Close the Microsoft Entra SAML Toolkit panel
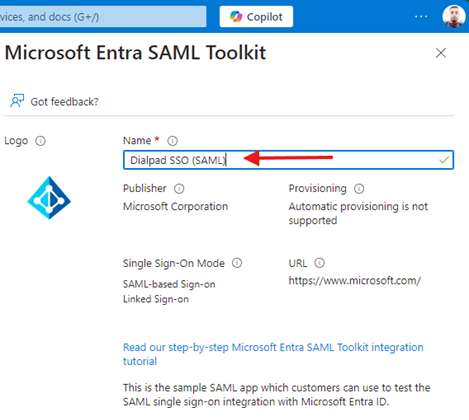469x420 pixels. 441,53
